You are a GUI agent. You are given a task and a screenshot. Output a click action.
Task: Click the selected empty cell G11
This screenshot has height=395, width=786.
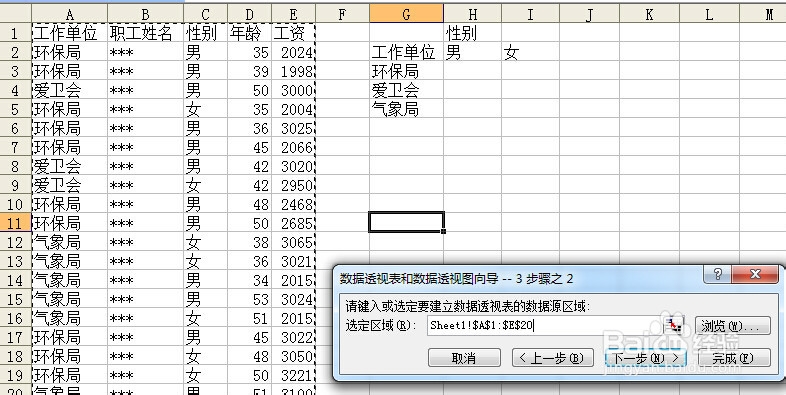407,222
